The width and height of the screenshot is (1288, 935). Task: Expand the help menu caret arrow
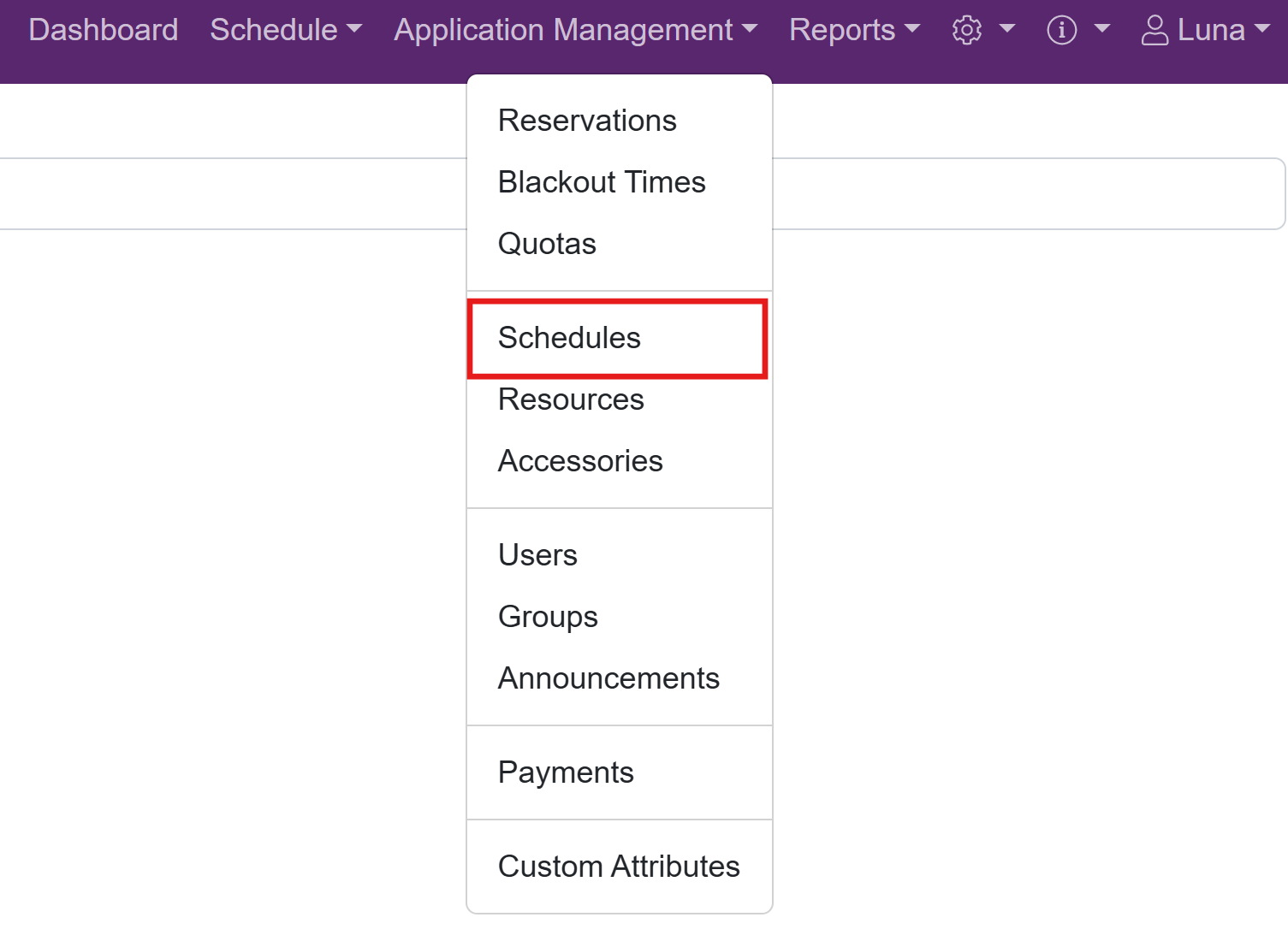pyautogui.click(x=1102, y=29)
